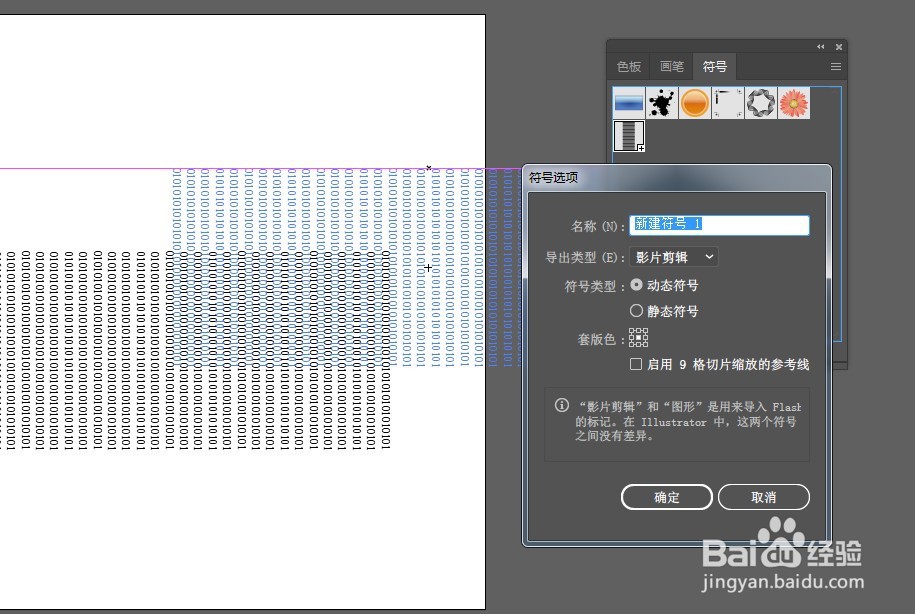Switch to the 画笔 tab
Screen dimensions: 915x614
(671, 66)
